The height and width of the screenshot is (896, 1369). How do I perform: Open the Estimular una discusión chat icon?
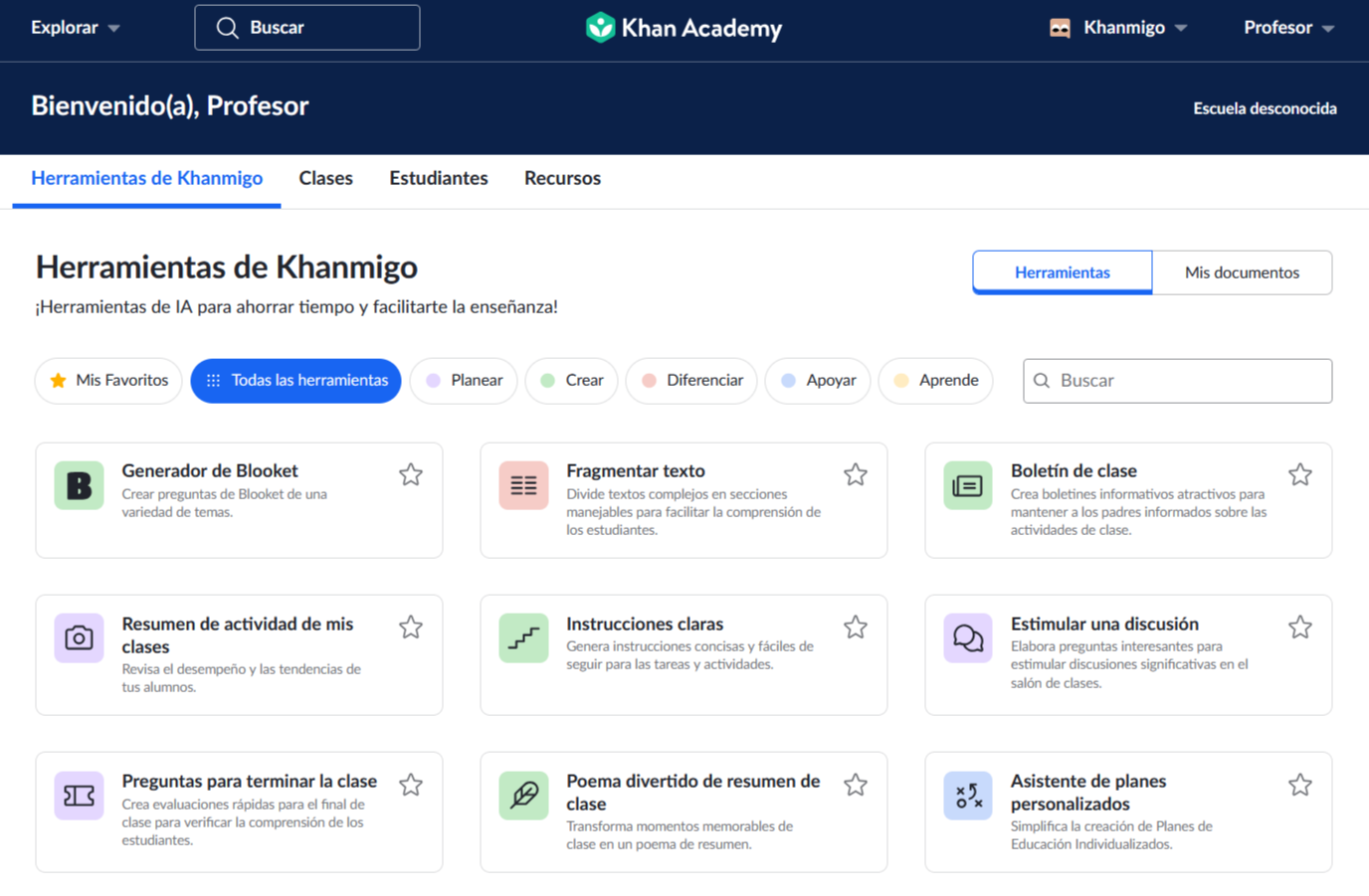[x=968, y=638]
